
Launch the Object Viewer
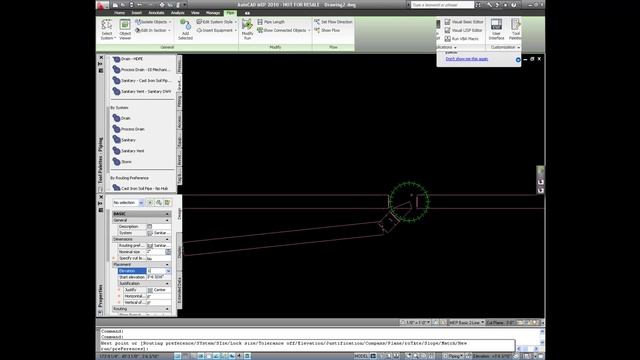tap(125, 30)
